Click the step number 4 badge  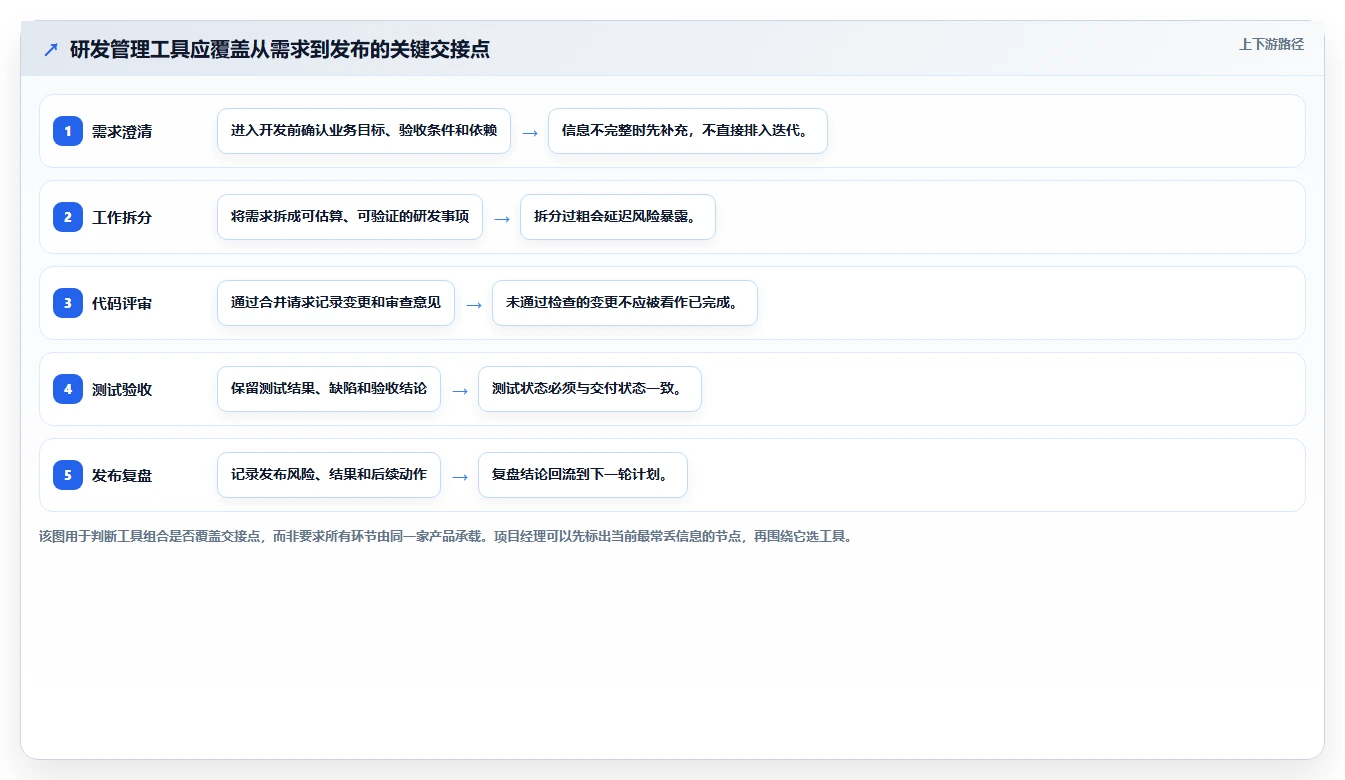68,389
